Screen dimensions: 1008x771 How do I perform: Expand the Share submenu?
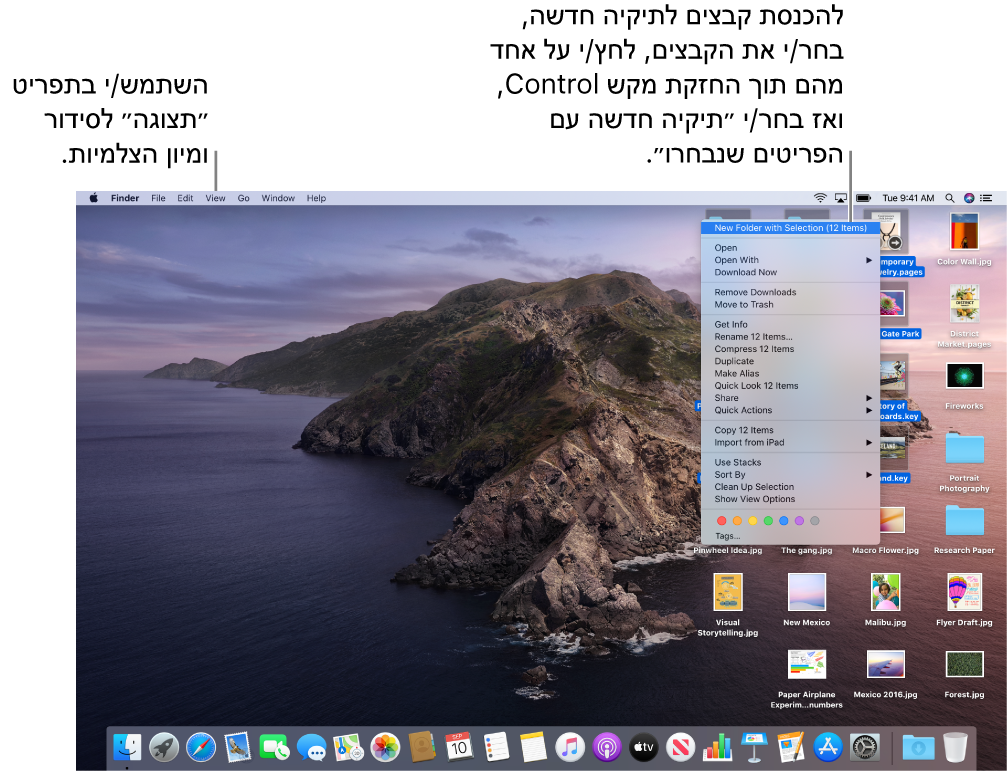[790, 398]
